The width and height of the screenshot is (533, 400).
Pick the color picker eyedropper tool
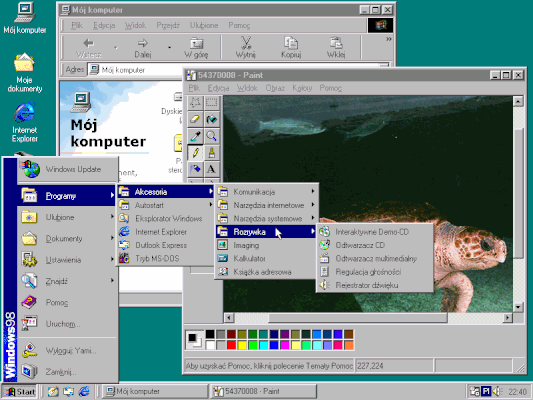click(195, 136)
